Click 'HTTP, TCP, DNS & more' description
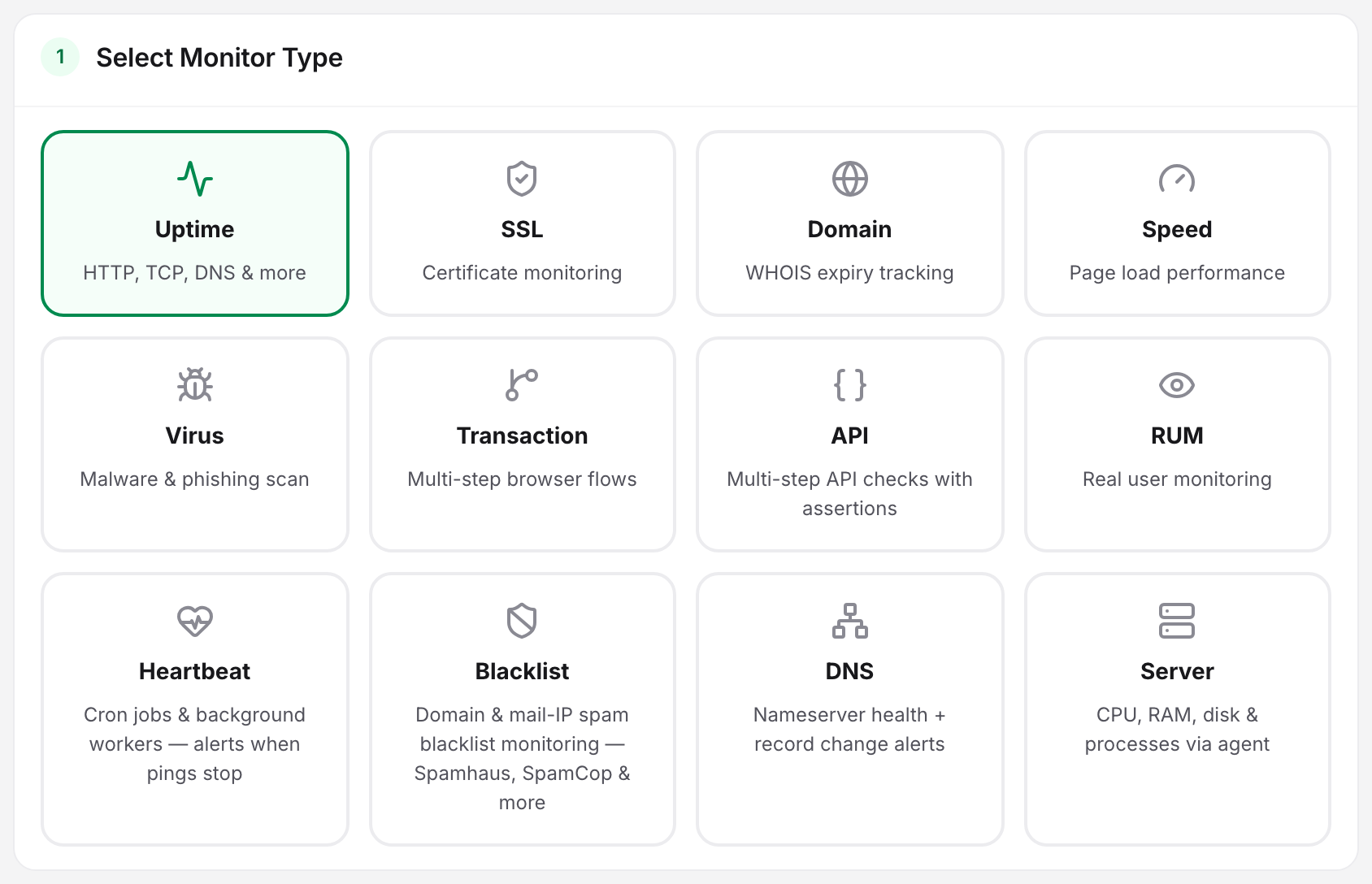This screenshot has height=884, width=1372. point(195,273)
